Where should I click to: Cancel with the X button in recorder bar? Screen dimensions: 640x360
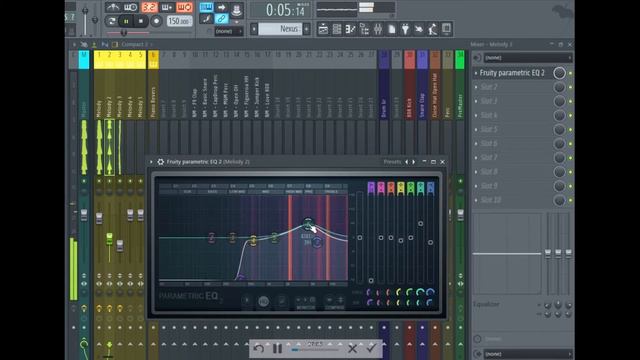352,348
